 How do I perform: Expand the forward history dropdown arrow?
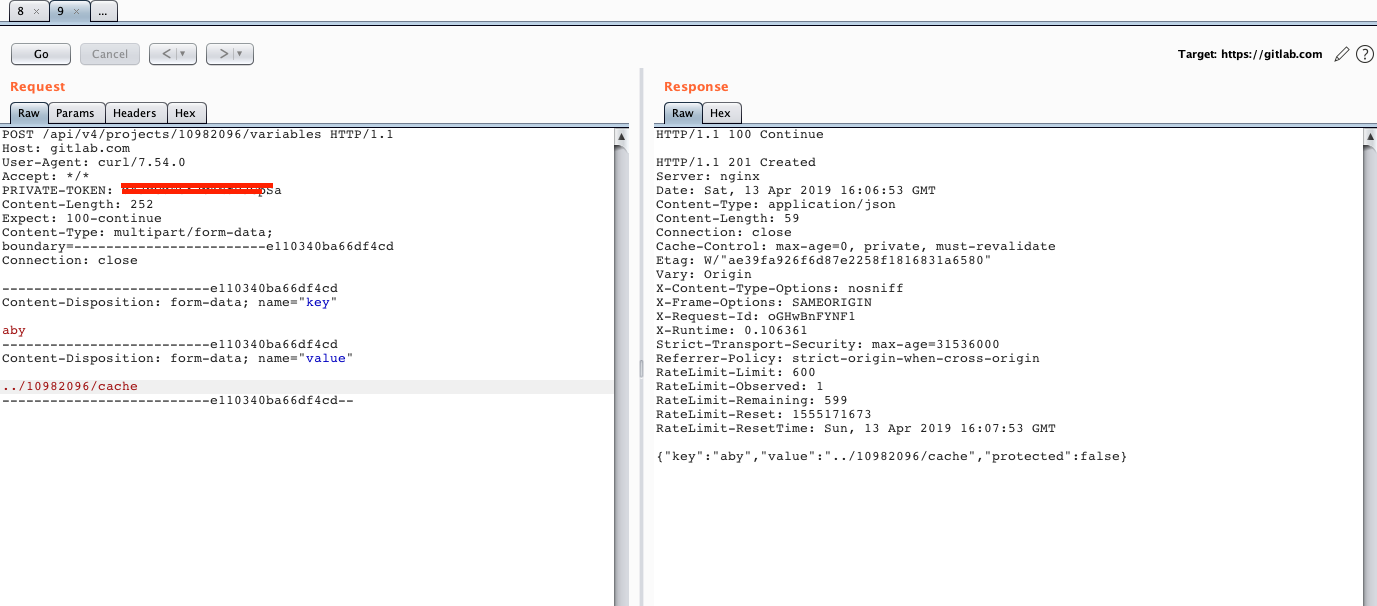click(x=241, y=54)
